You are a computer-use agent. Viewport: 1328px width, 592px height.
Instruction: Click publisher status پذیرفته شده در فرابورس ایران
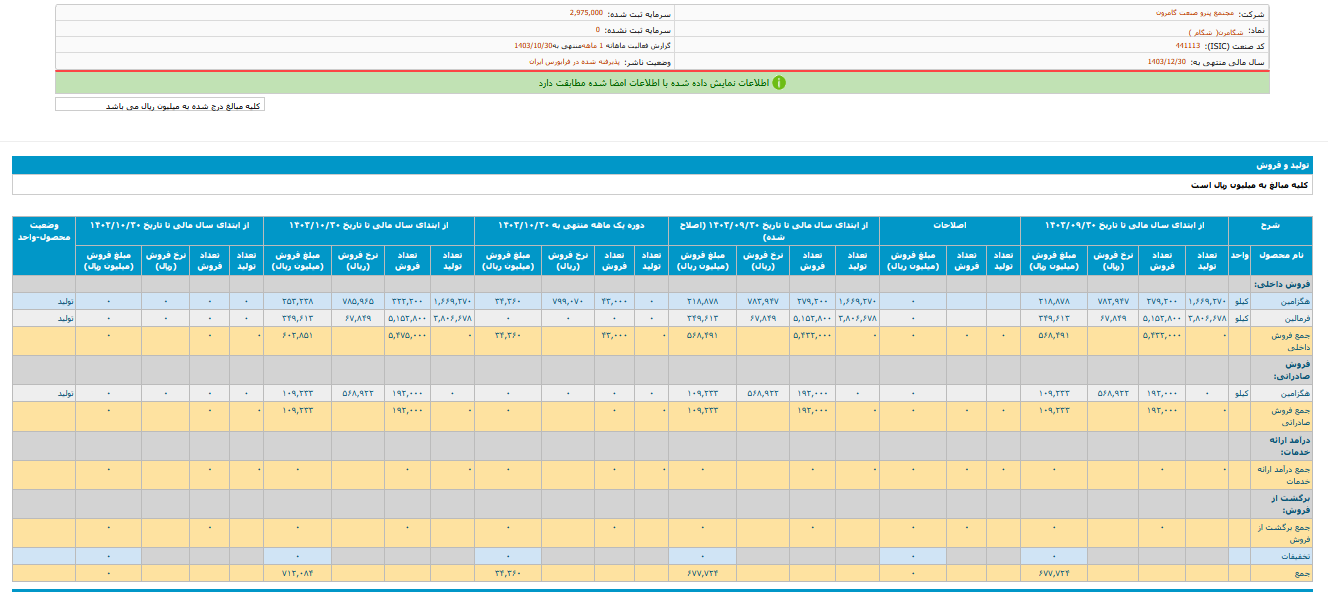coord(575,62)
